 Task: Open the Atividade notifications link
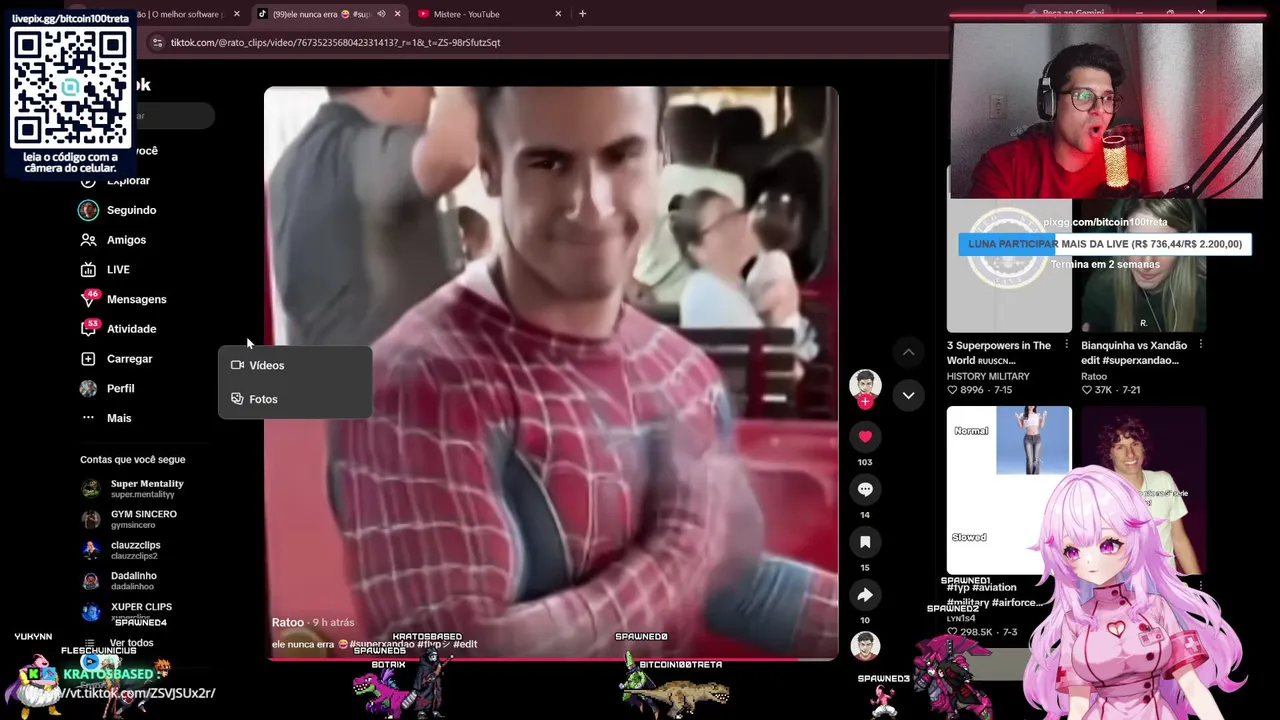(x=131, y=329)
